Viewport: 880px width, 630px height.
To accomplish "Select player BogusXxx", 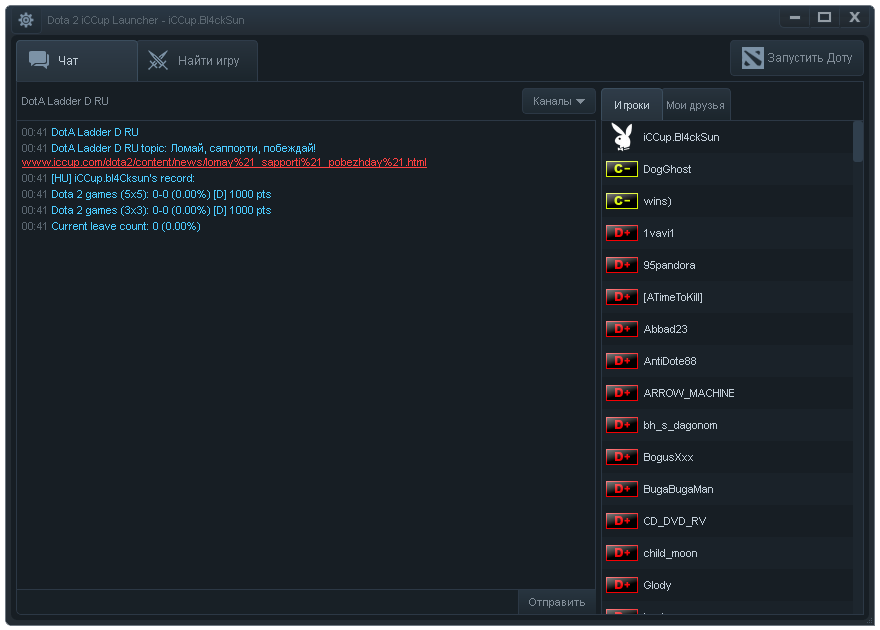I will pyautogui.click(x=727, y=457).
